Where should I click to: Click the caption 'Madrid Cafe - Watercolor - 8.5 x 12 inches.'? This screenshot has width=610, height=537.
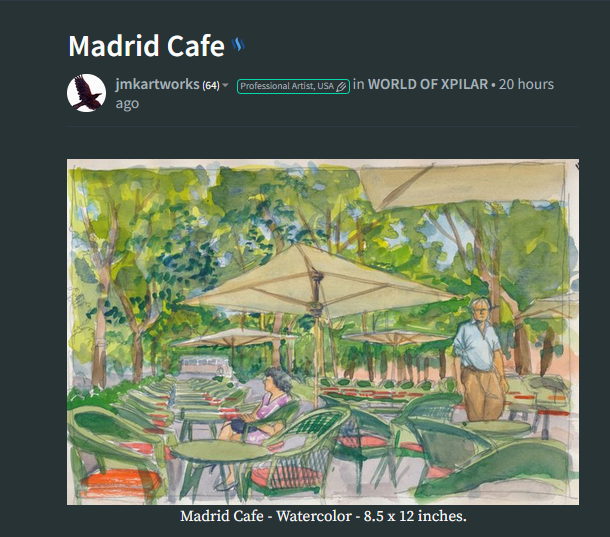(x=323, y=516)
